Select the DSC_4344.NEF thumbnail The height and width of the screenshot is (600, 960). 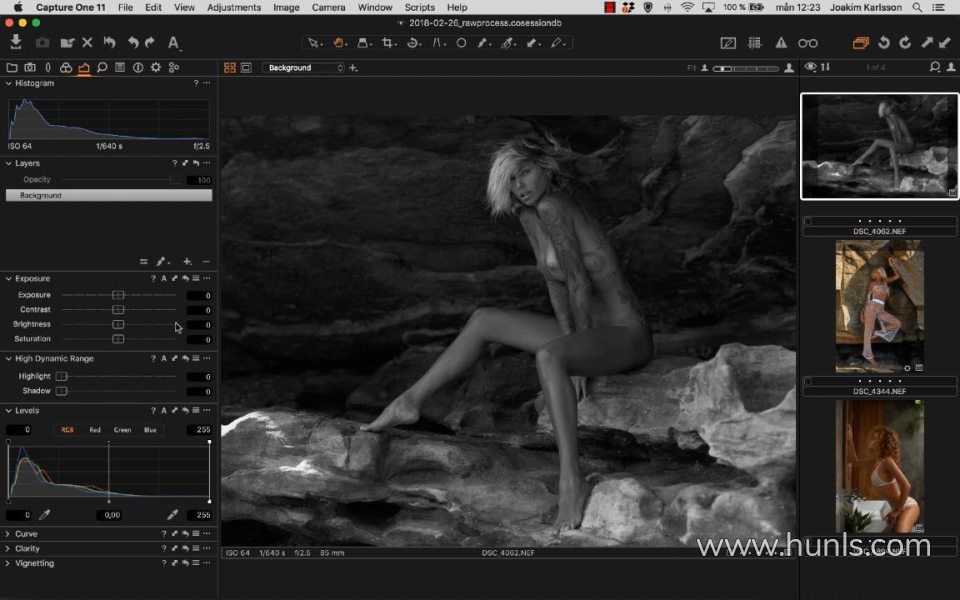880,306
